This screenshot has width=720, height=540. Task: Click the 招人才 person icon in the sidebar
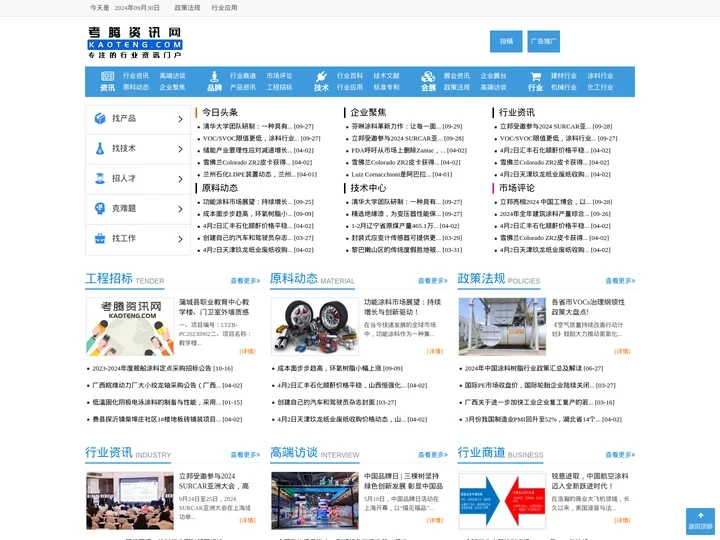tap(100, 178)
